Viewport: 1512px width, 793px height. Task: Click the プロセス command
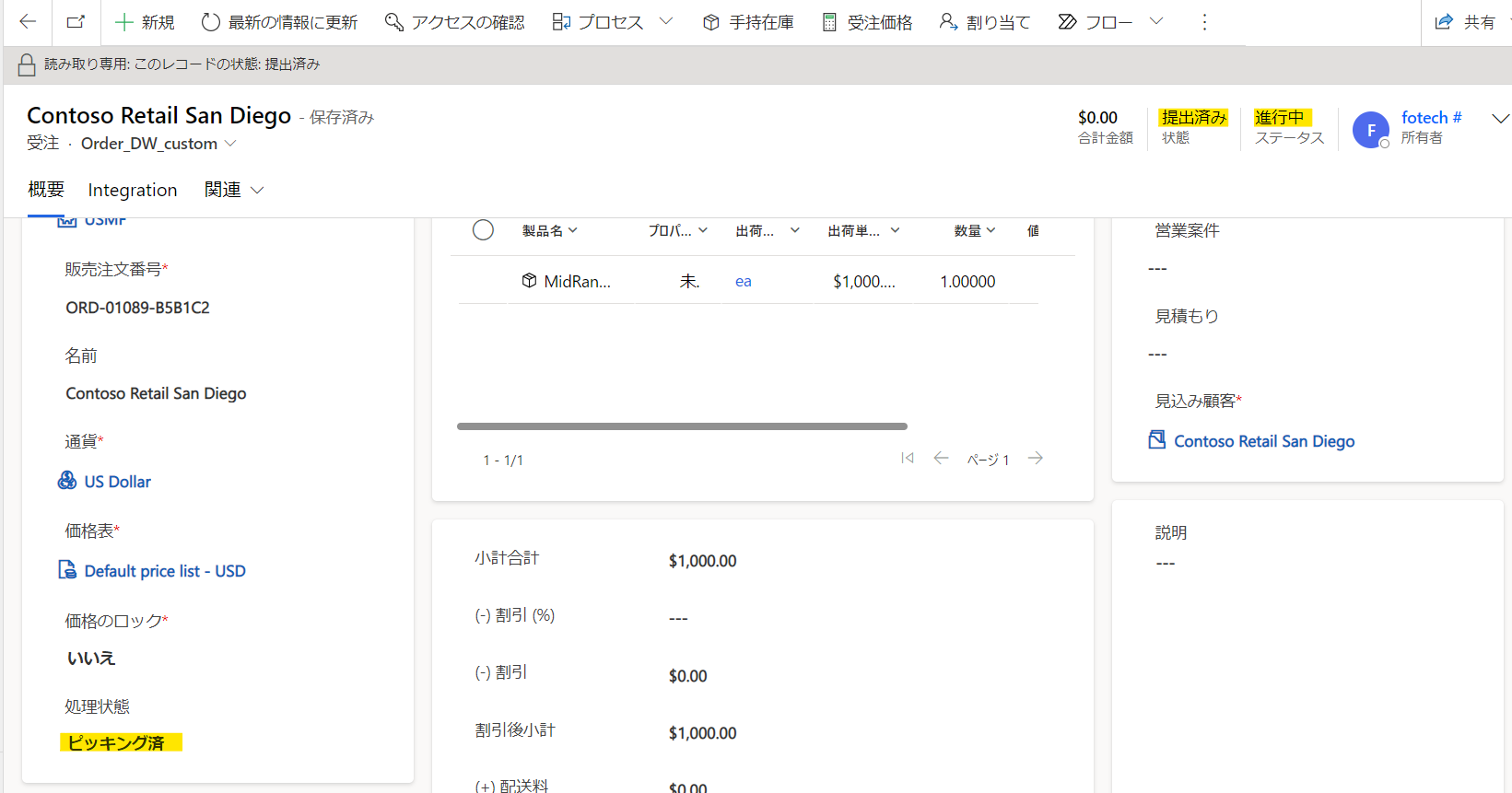(x=598, y=22)
